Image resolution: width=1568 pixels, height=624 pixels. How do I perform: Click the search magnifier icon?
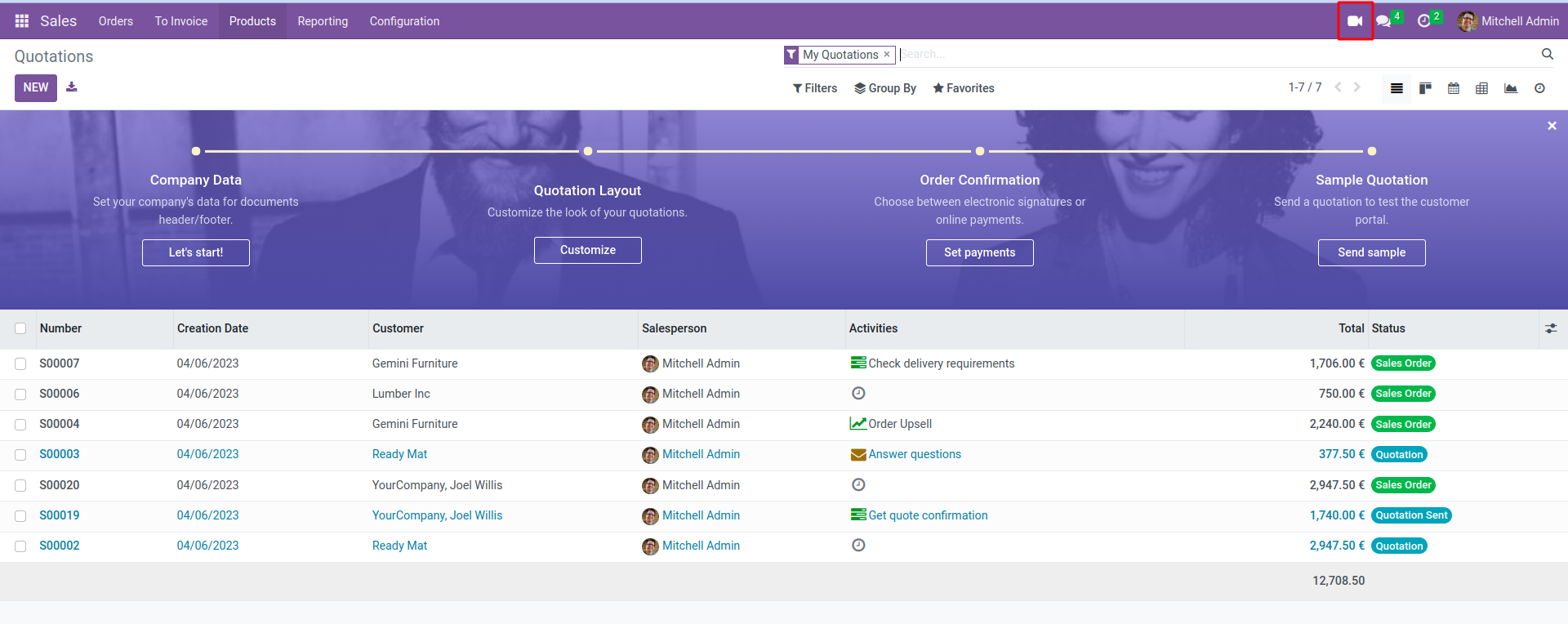pos(1547,55)
